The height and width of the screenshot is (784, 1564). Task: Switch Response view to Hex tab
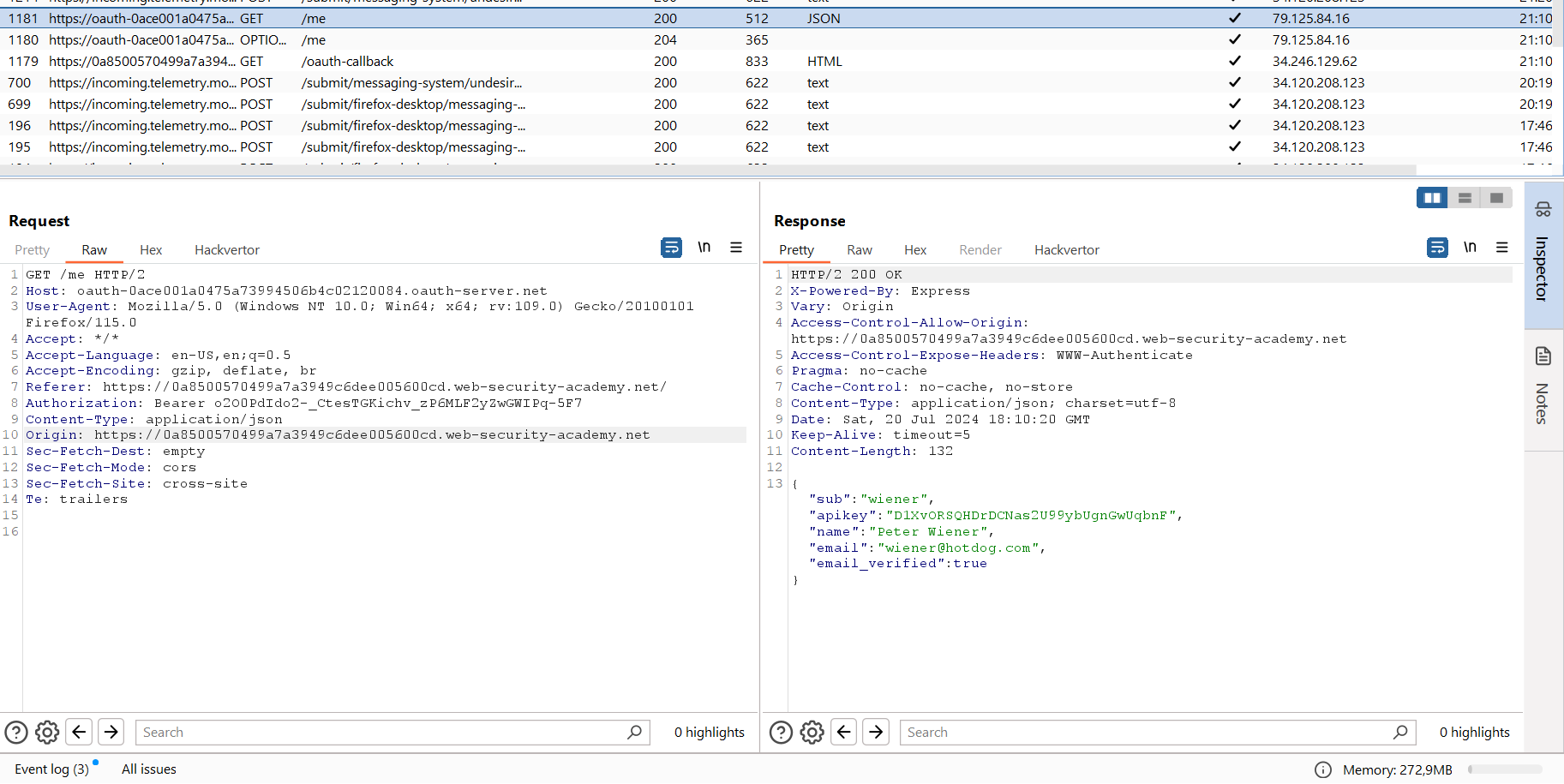pyautogui.click(x=915, y=250)
